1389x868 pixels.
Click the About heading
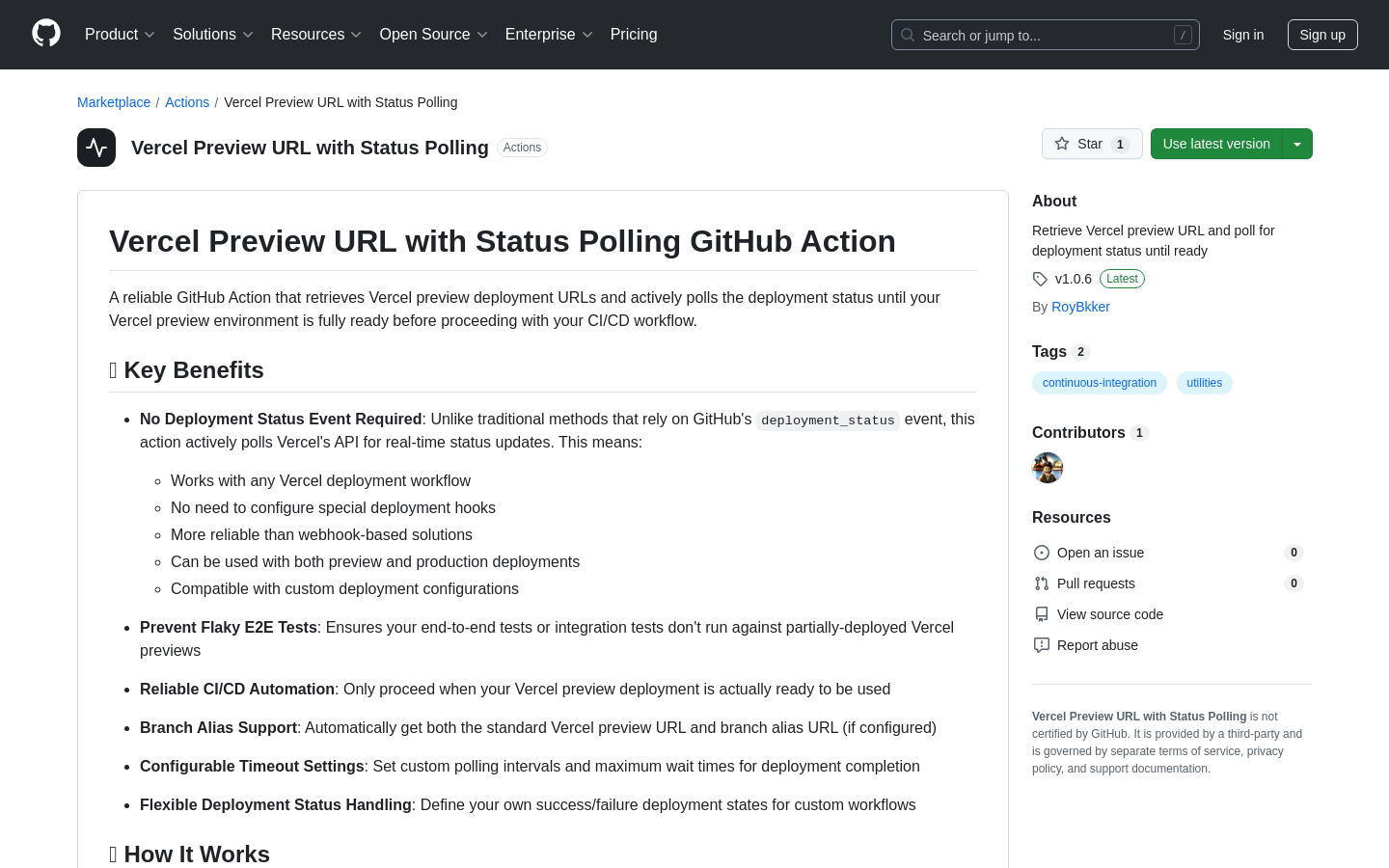point(1054,202)
